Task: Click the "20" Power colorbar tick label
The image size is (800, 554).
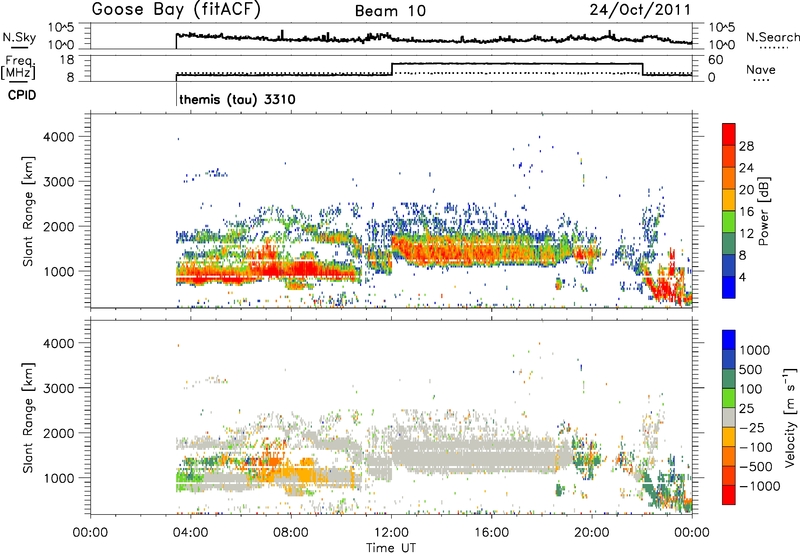Action: coord(746,190)
